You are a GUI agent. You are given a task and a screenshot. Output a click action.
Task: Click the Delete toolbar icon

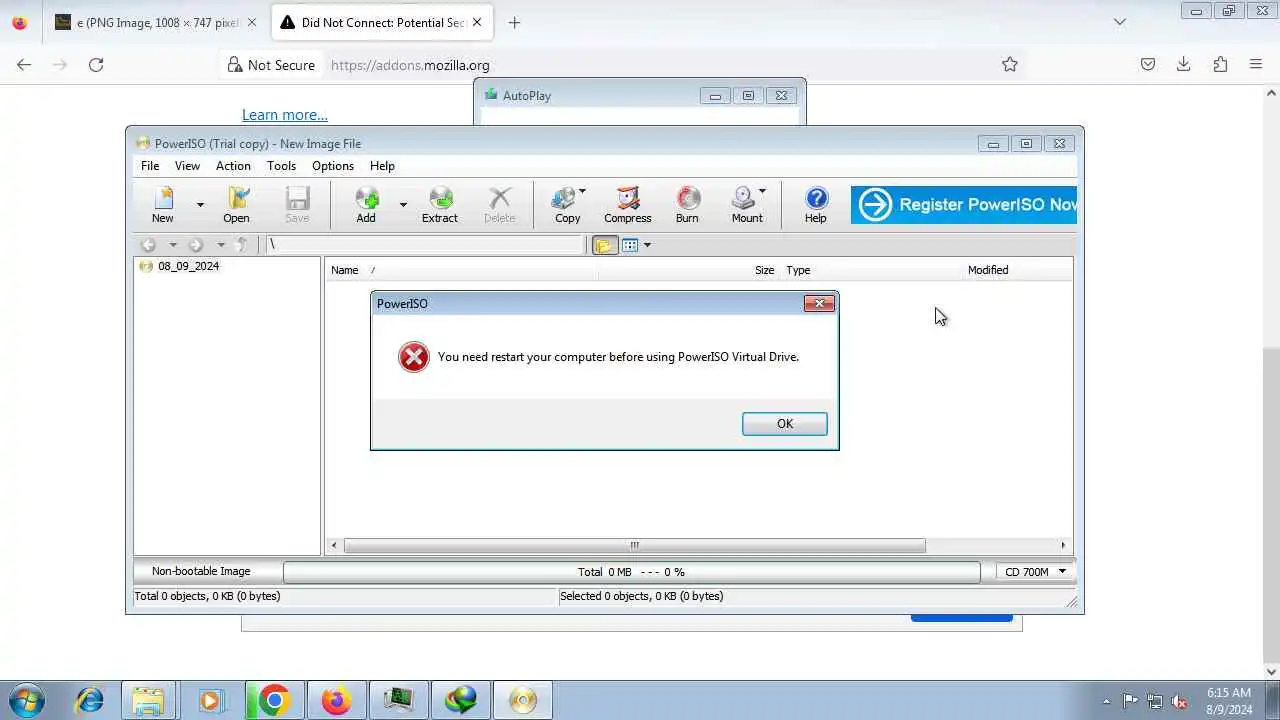pos(499,204)
